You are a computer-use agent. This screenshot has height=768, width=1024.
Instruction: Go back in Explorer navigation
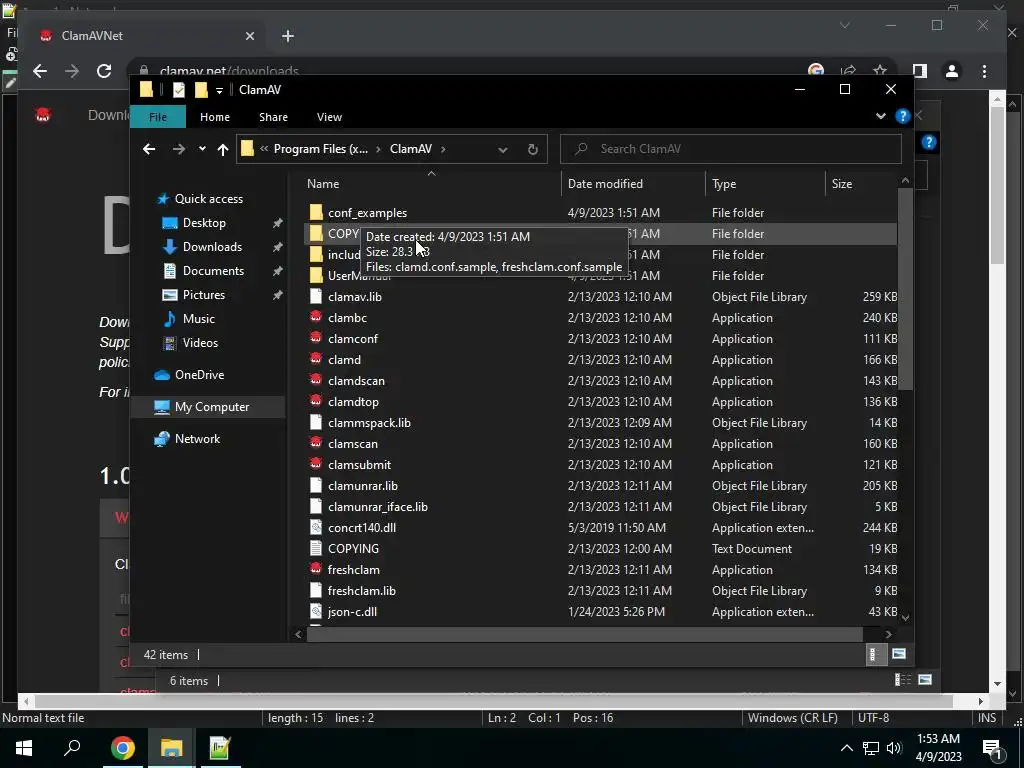(x=149, y=149)
